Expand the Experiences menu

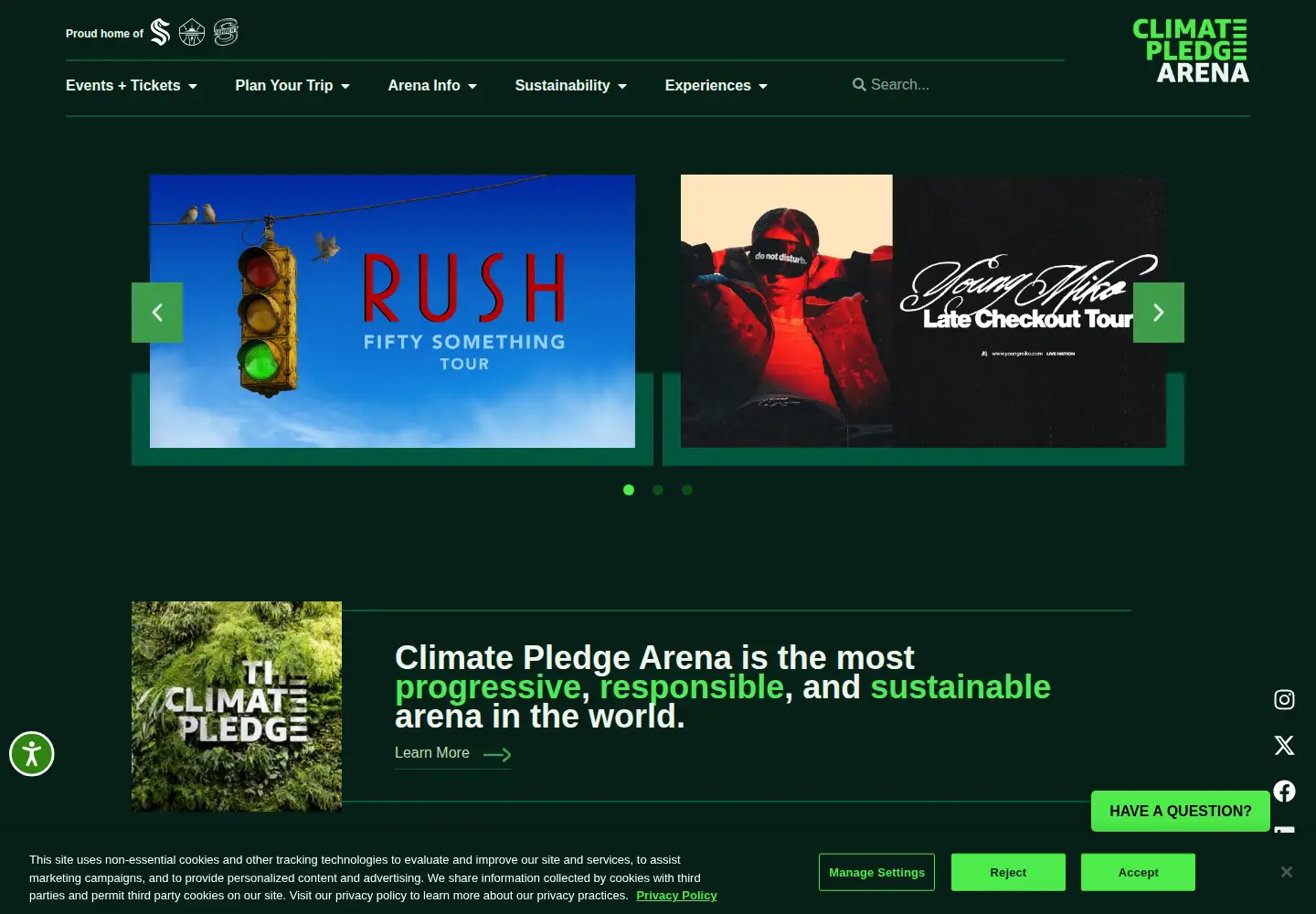[x=716, y=86]
